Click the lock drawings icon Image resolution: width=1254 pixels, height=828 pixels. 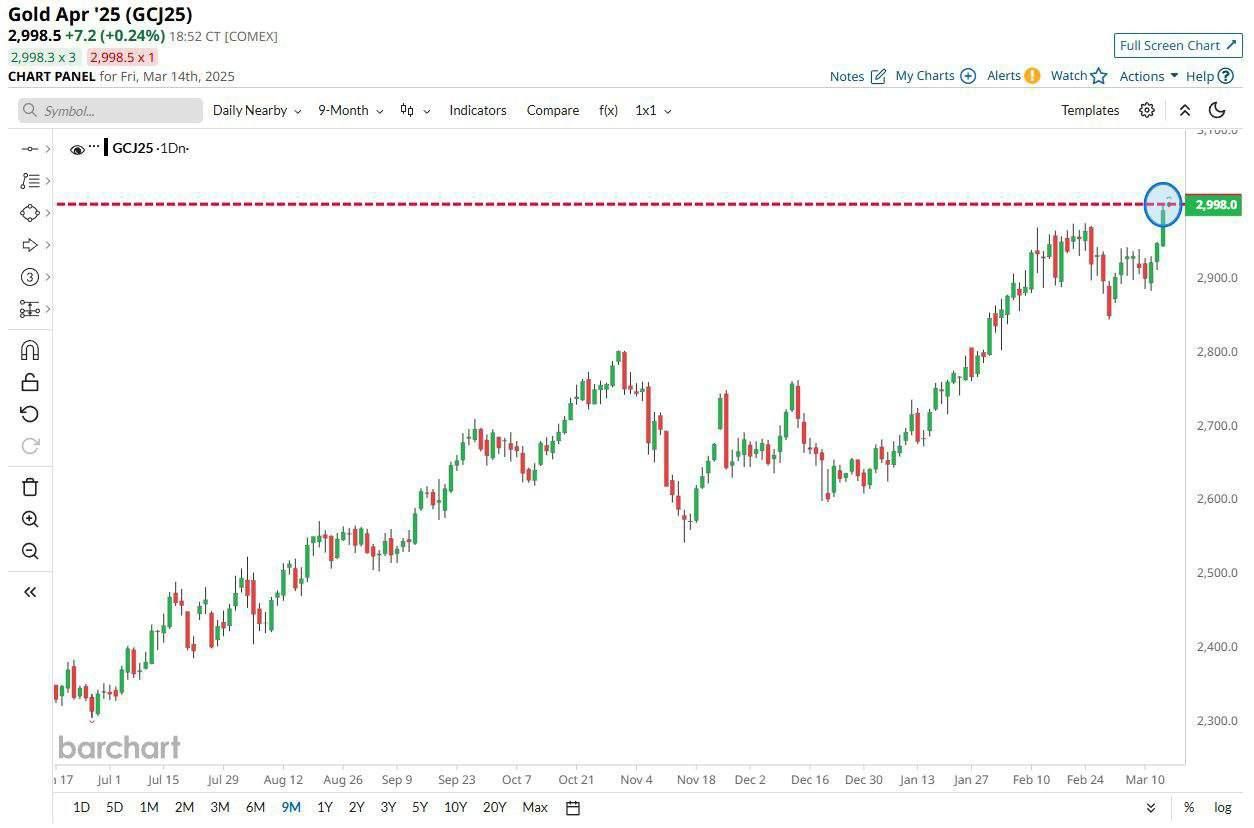tap(30, 382)
